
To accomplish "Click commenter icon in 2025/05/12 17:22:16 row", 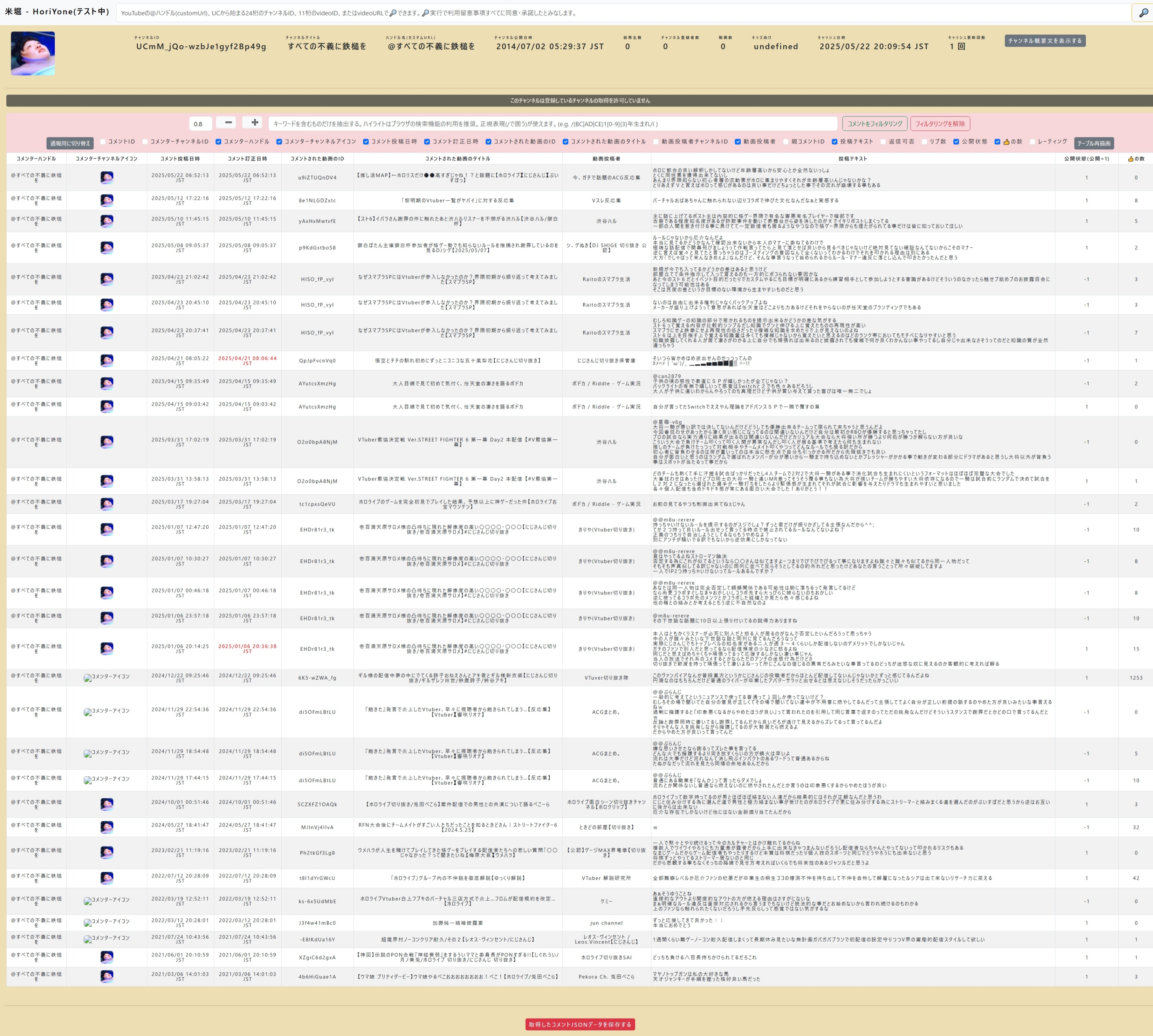I will 106,200.
